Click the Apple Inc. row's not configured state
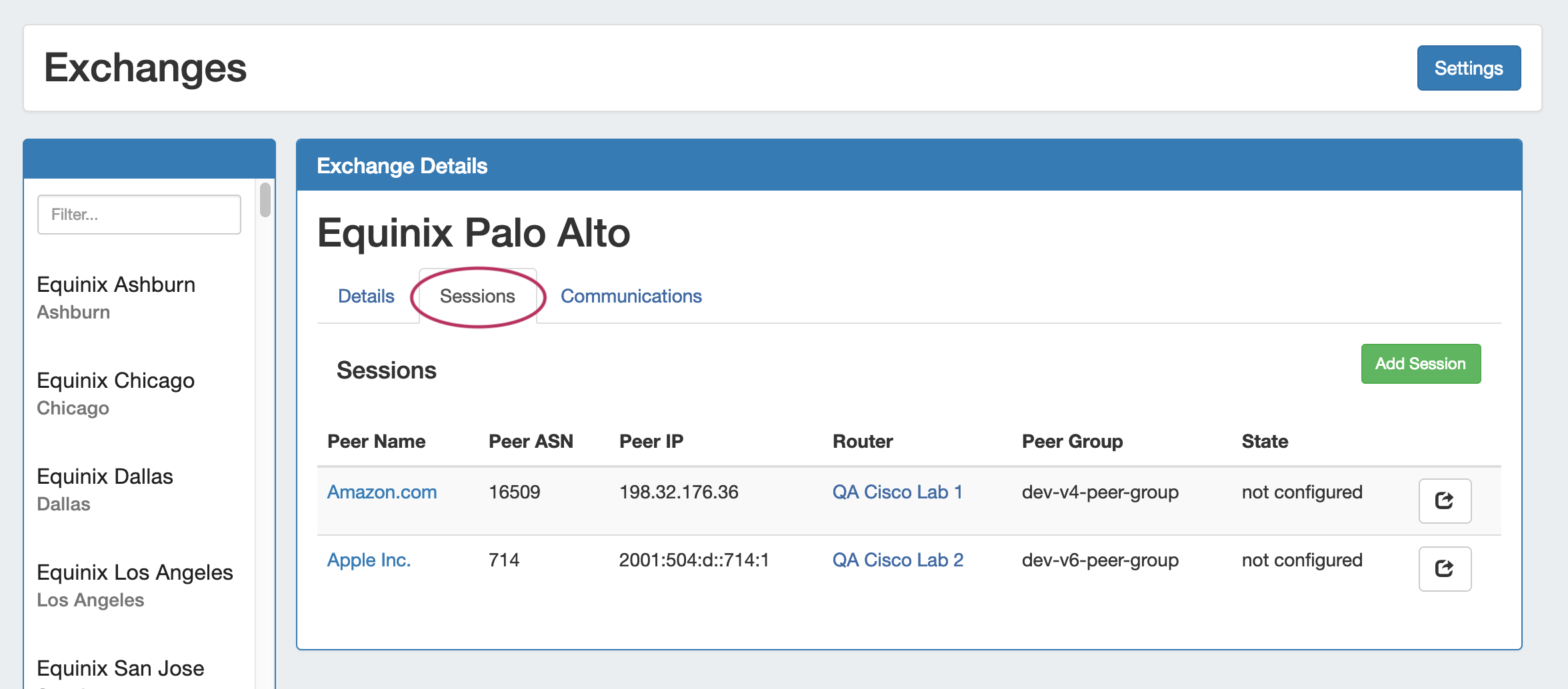 click(x=1302, y=560)
